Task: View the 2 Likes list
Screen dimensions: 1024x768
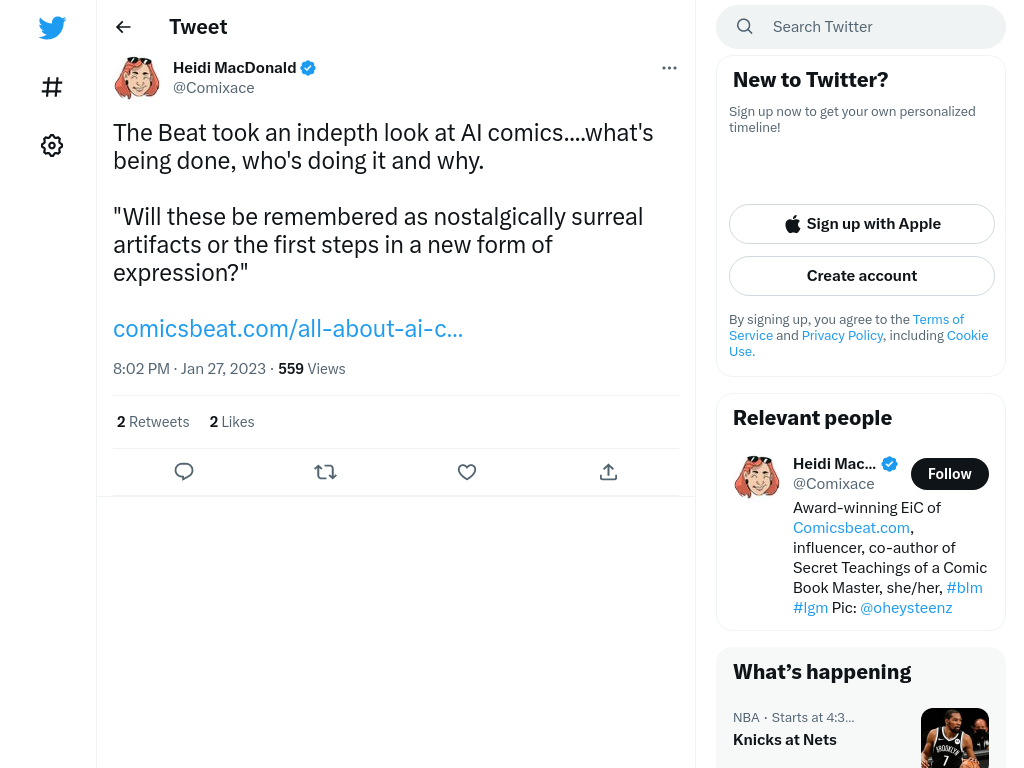Action: click(232, 422)
